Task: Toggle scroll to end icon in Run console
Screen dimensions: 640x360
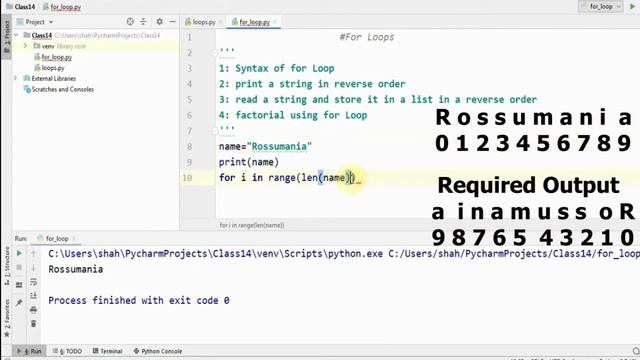Action: (x=33, y=296)
